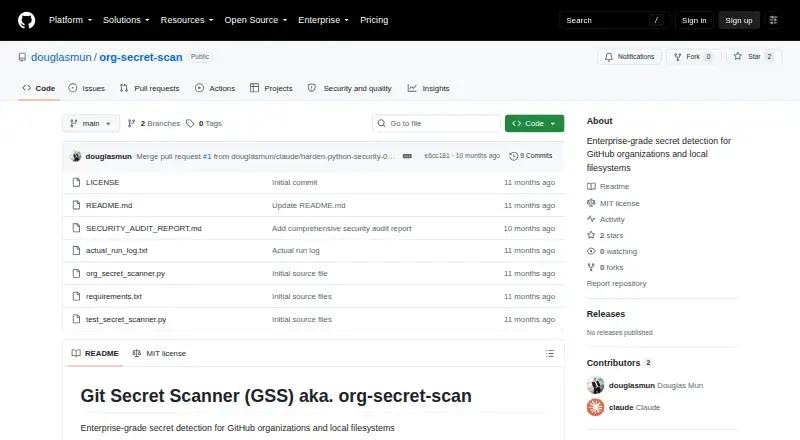This screenshot has width=800, height=440.
Task: Open actual_run_log.txt file
Action: click(x=116, y=251)
